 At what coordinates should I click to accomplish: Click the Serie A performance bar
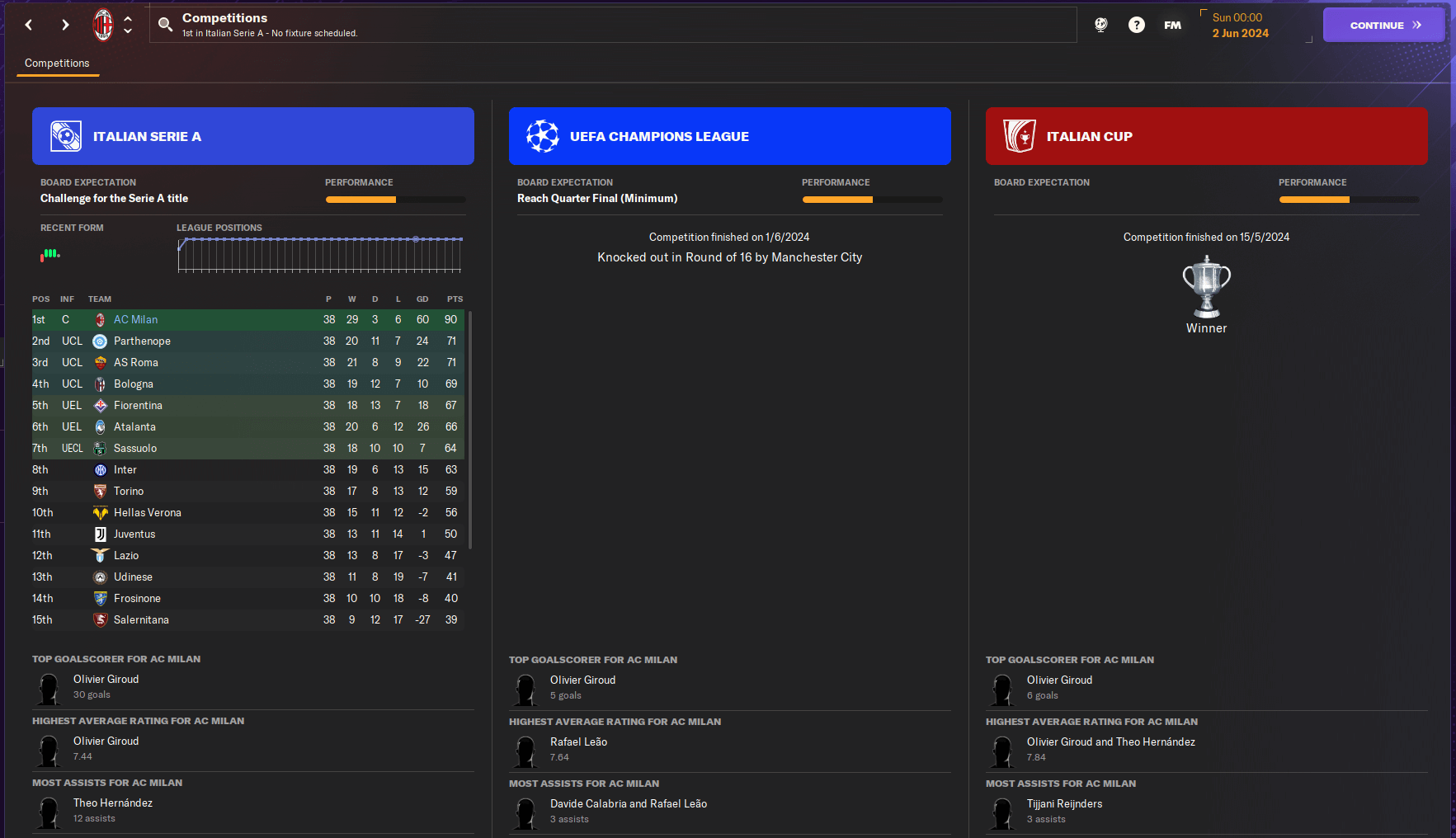[x=395, y=200]
